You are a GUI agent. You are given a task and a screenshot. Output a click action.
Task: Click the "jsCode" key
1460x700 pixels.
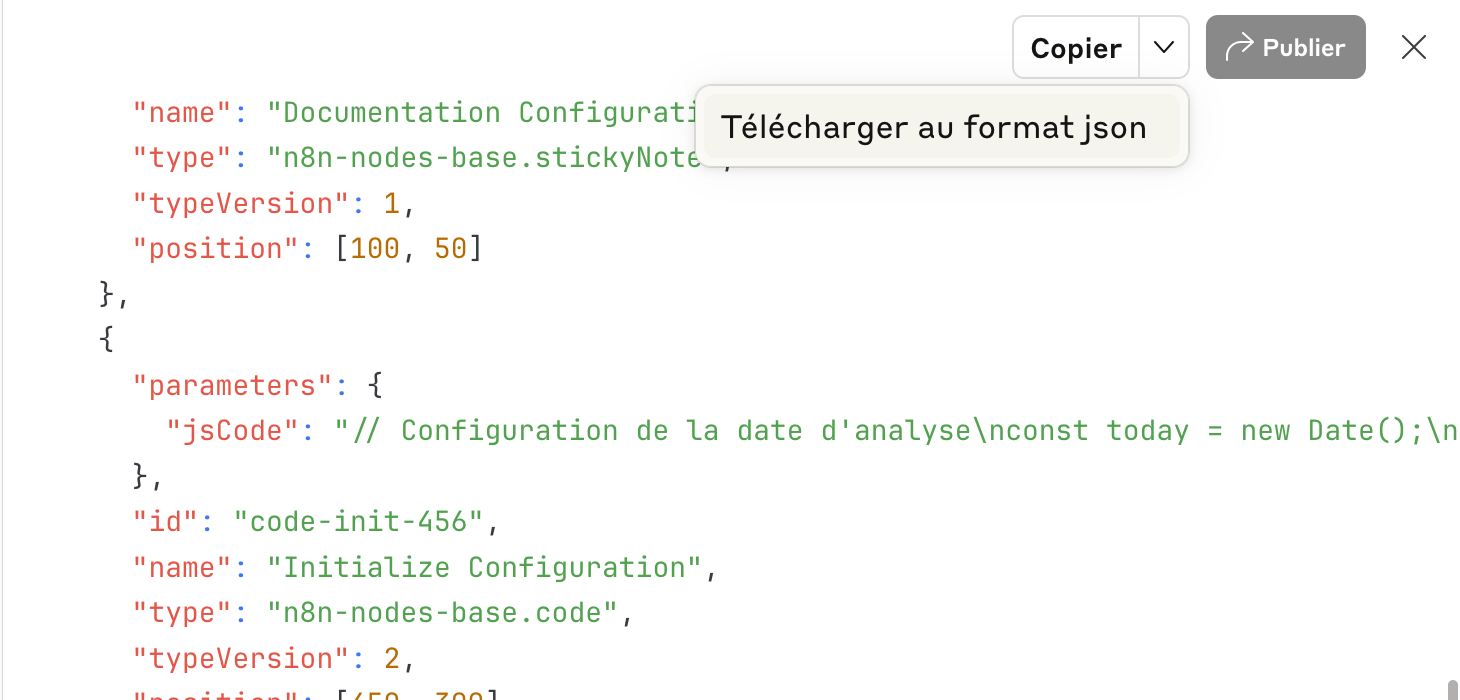233,431
